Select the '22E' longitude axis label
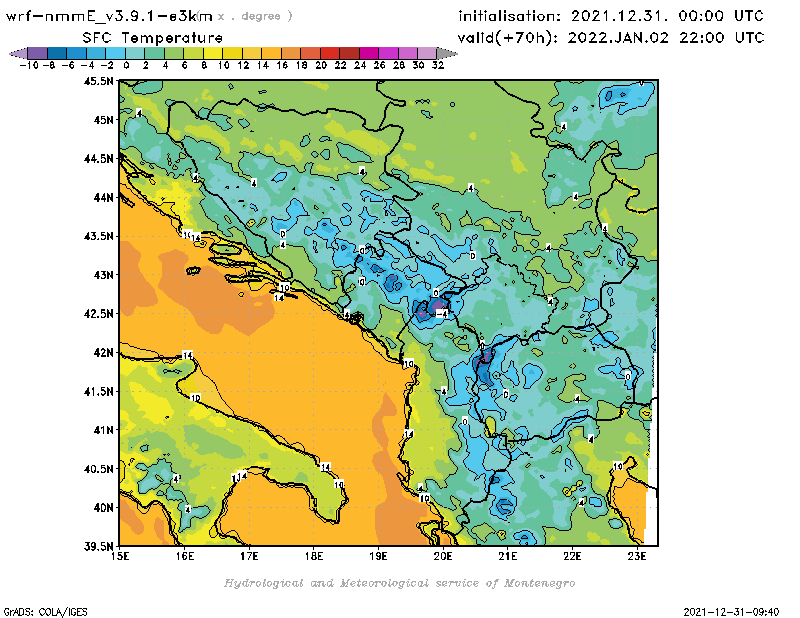 (572, 556)
